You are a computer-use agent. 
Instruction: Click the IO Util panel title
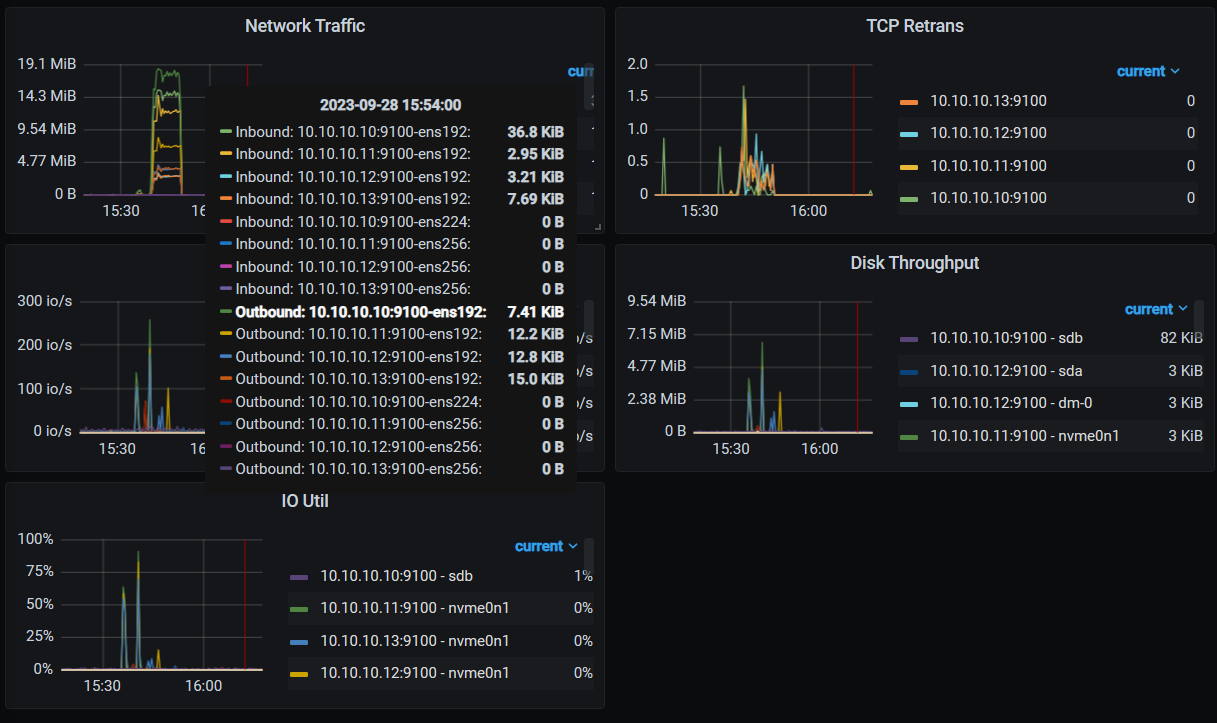pos(305,501)
